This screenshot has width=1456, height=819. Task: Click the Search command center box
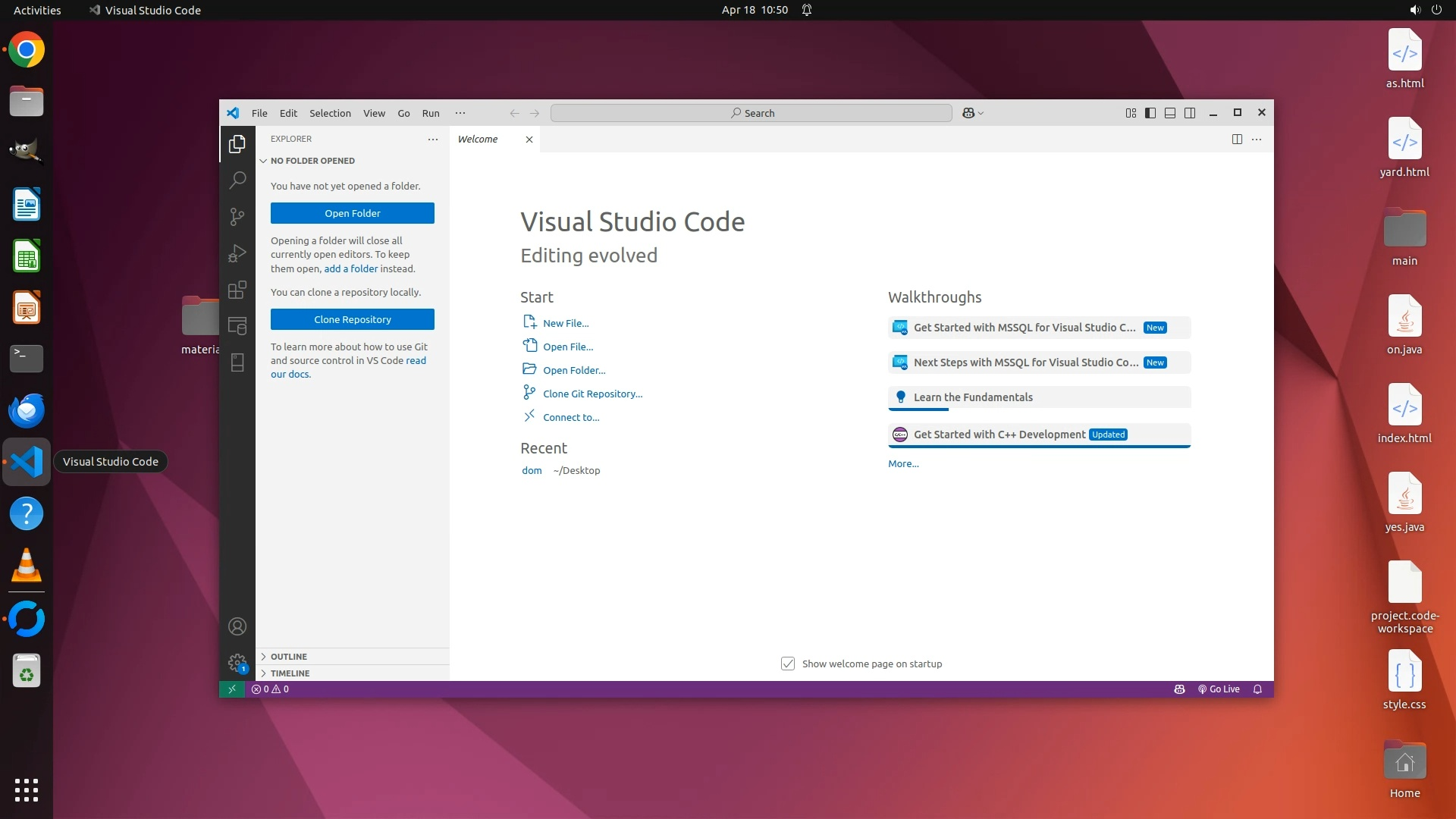[x=751, y=113]
